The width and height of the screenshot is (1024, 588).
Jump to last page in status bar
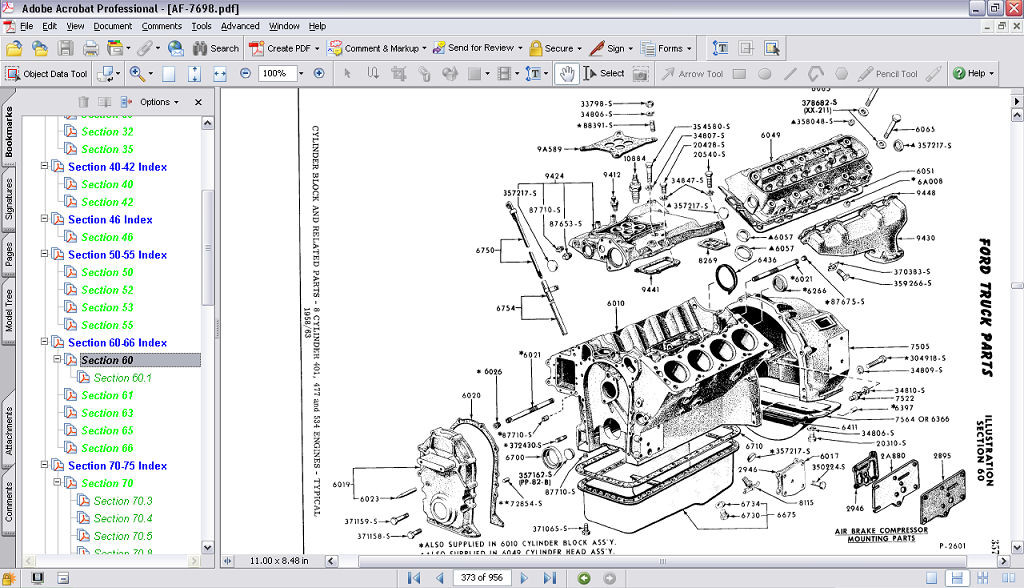pos(549,578)
